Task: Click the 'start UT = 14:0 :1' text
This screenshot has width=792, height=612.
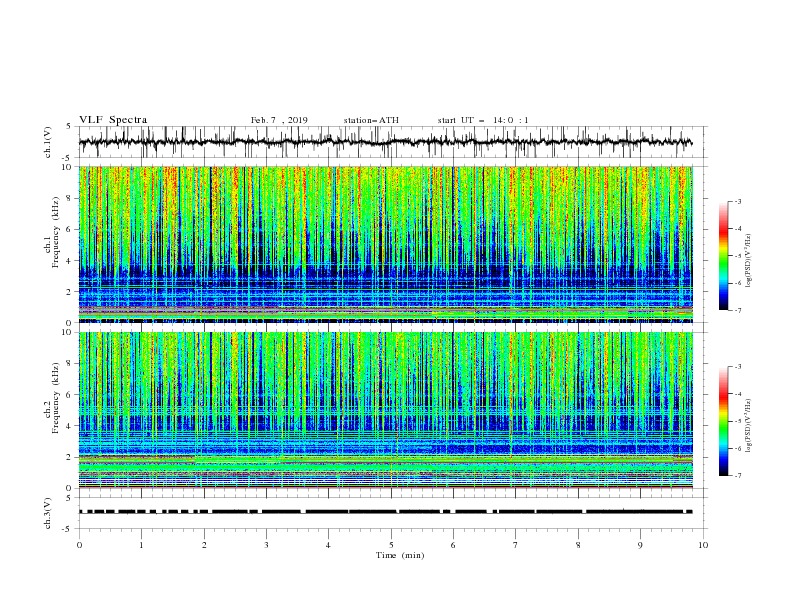Action: 483,120
